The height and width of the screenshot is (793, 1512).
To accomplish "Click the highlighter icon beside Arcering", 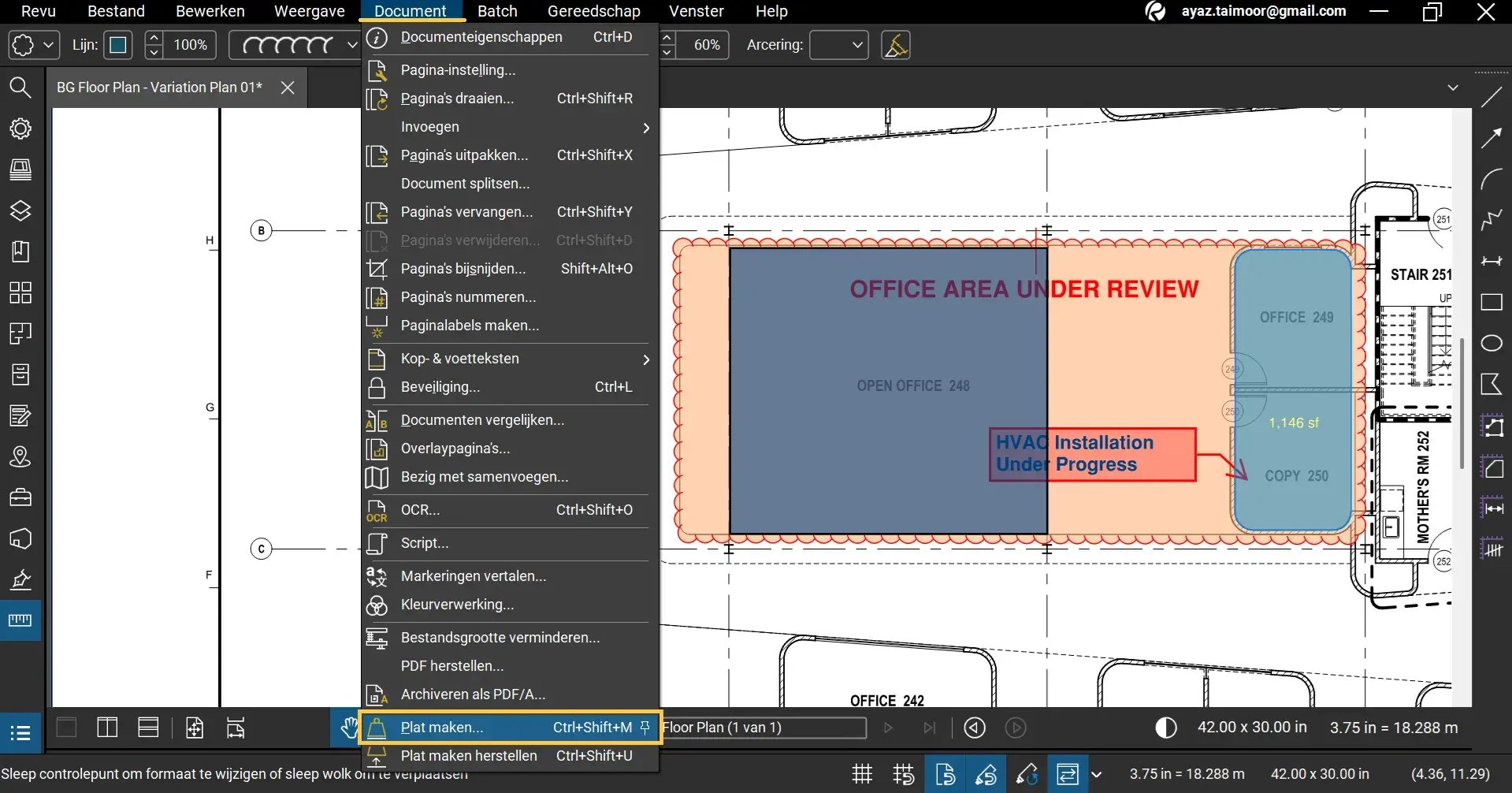I will (896, 45).
